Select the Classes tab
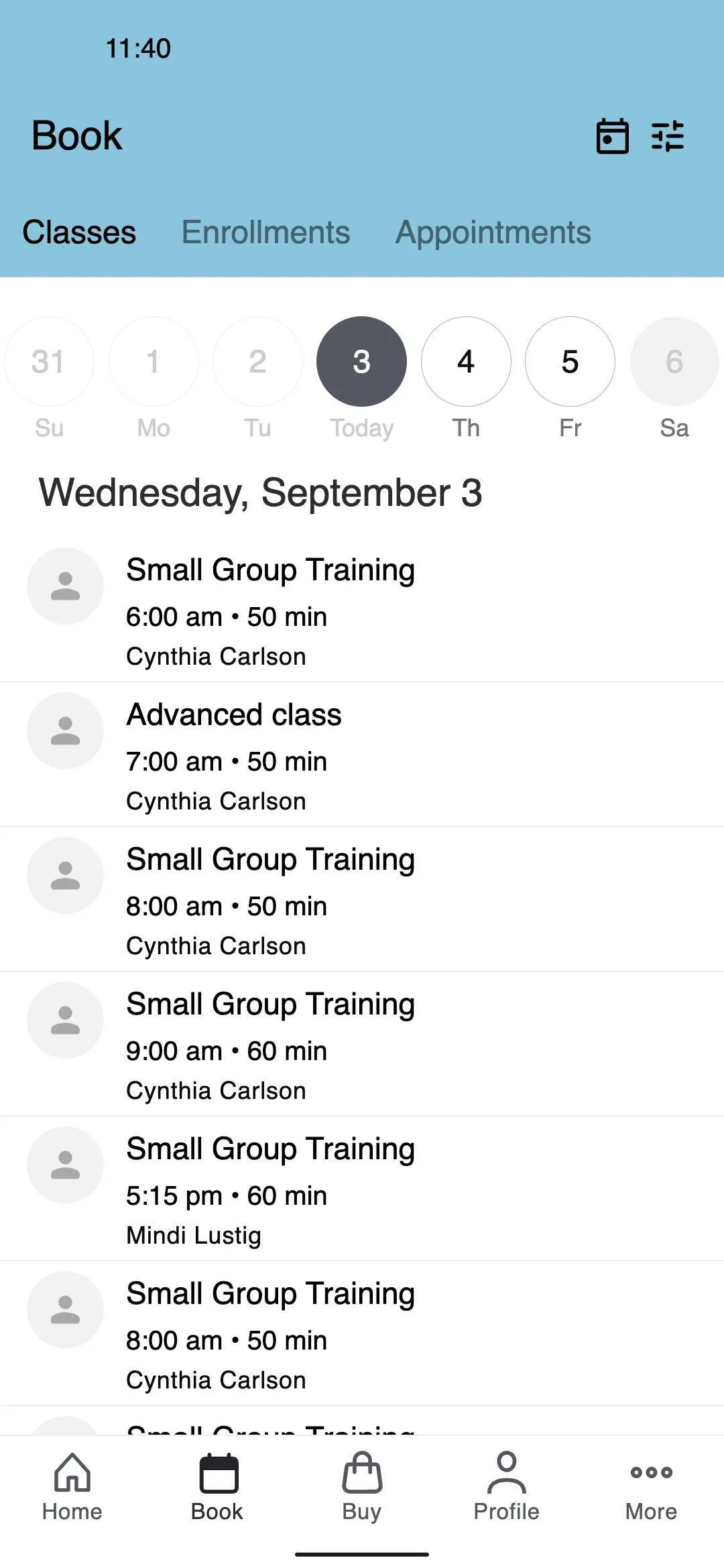Screen dimensions: 724x1568 [79, 233]
